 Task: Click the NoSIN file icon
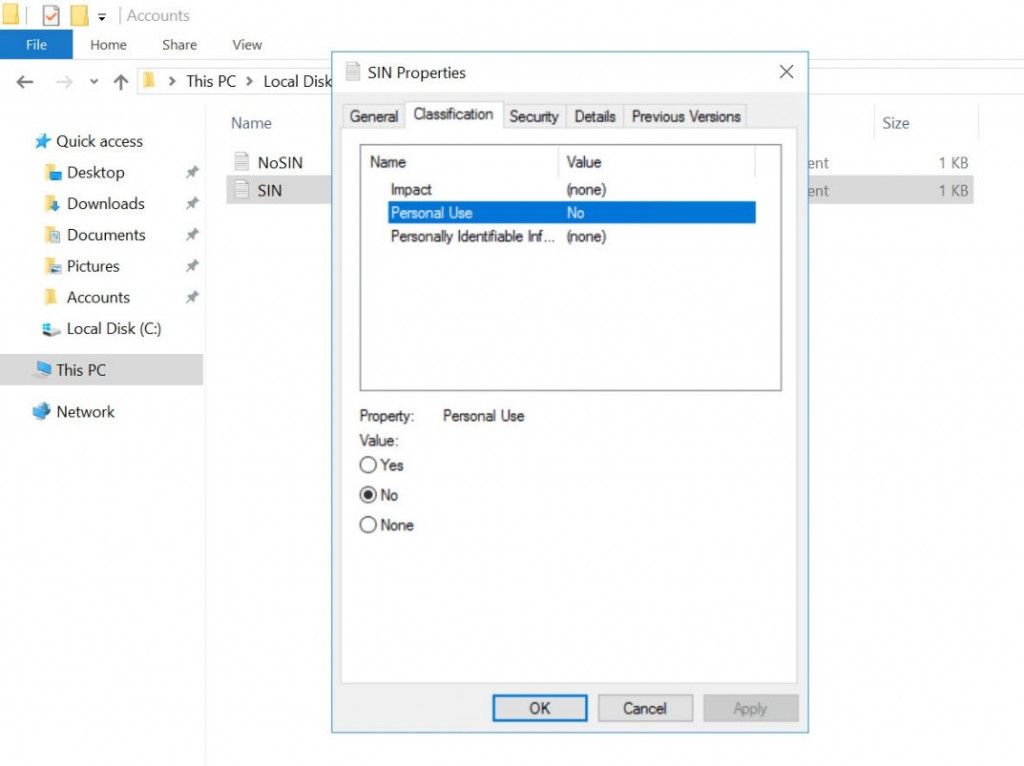click(x=242, y=161)
